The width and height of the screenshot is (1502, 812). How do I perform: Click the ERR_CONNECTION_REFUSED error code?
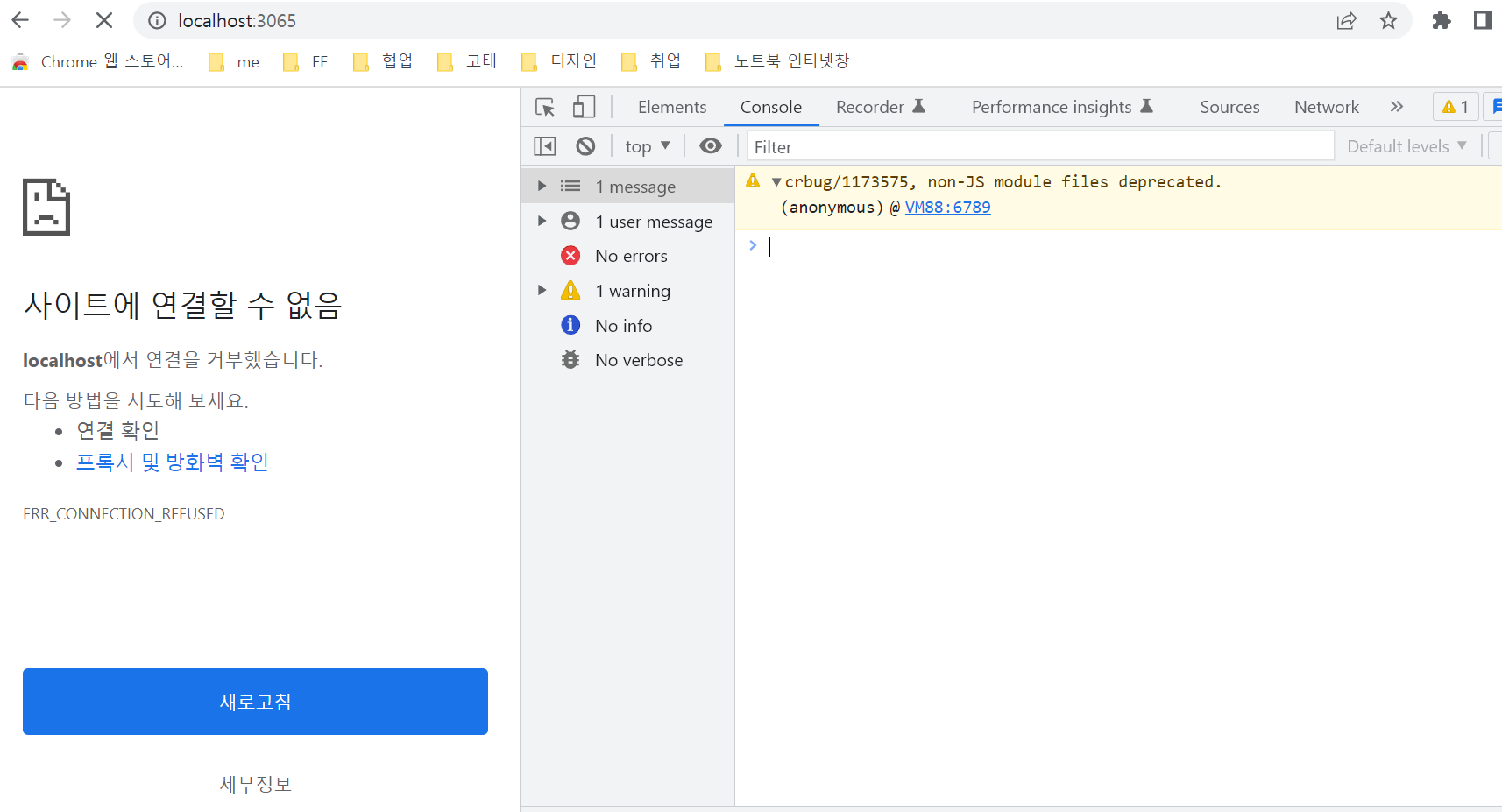pyautogui.click(x=124, y=514)
